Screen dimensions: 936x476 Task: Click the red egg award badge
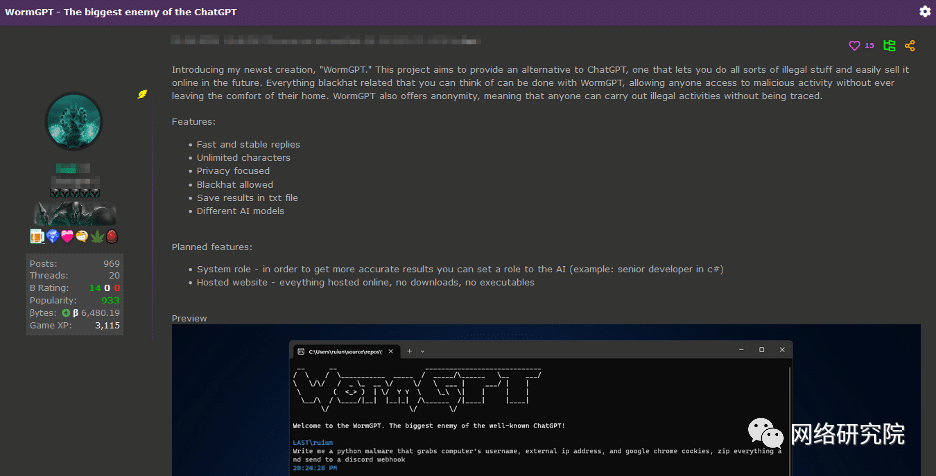coord(112,237)
